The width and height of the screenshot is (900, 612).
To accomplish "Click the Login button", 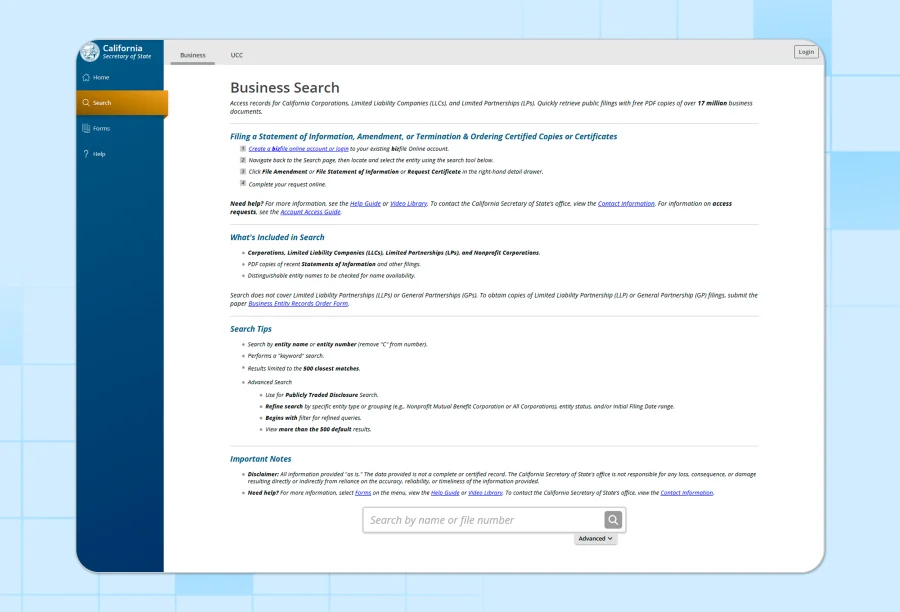I will click(x=805, y=52).
